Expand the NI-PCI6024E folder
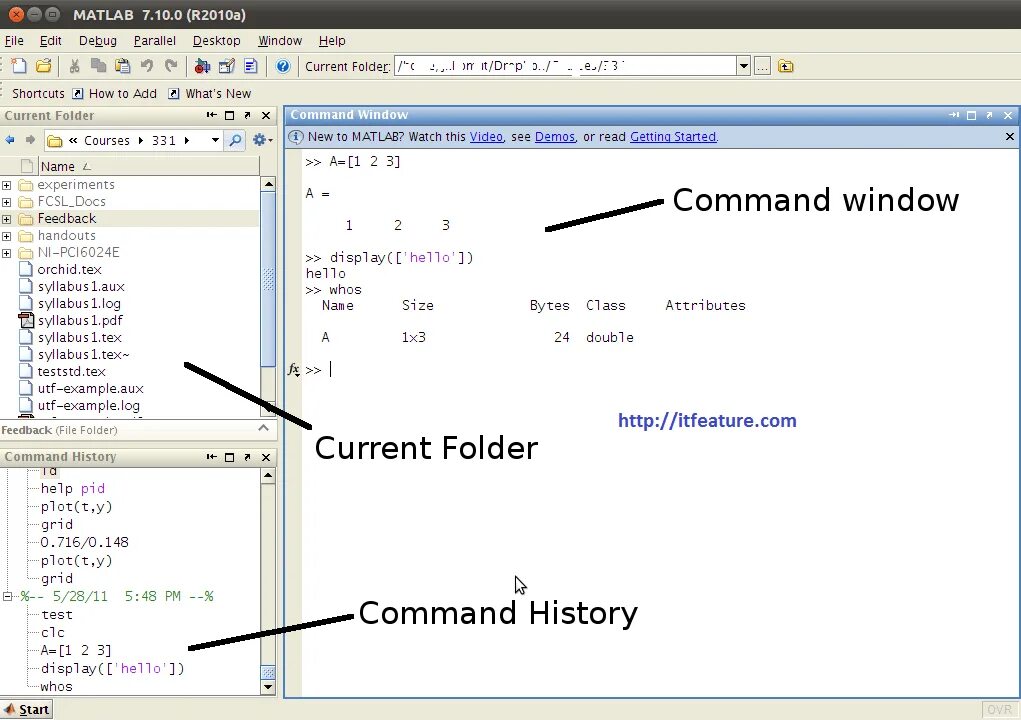Screen dimensions: 1021x720 [x=7, y=253]
